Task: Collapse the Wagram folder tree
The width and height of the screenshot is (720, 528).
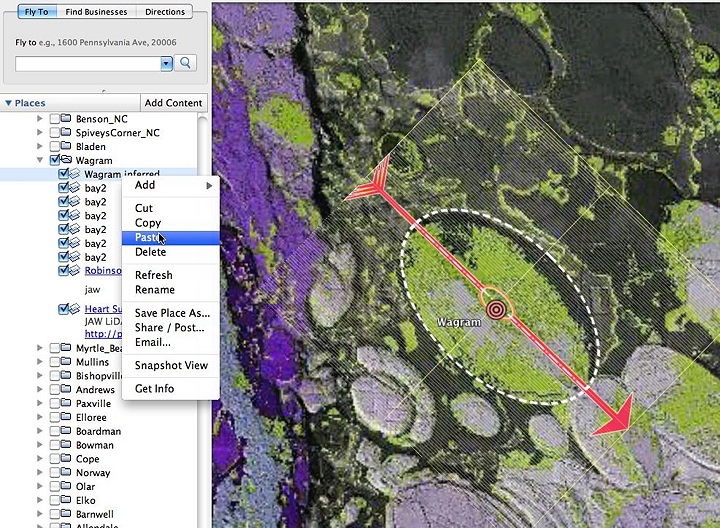Action: click(x=41, y=160)
